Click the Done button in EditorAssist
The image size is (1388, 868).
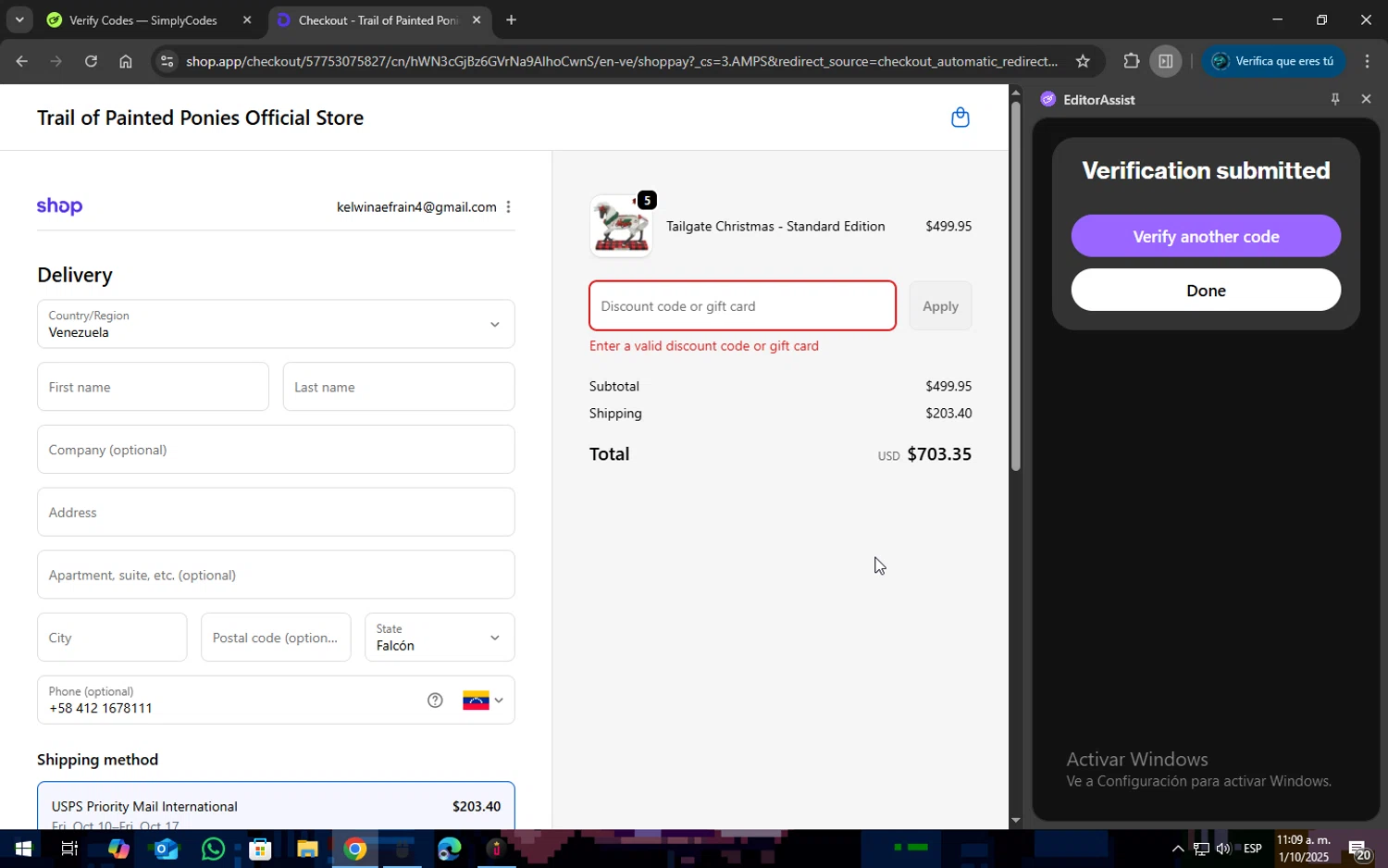pos(1206,290)
